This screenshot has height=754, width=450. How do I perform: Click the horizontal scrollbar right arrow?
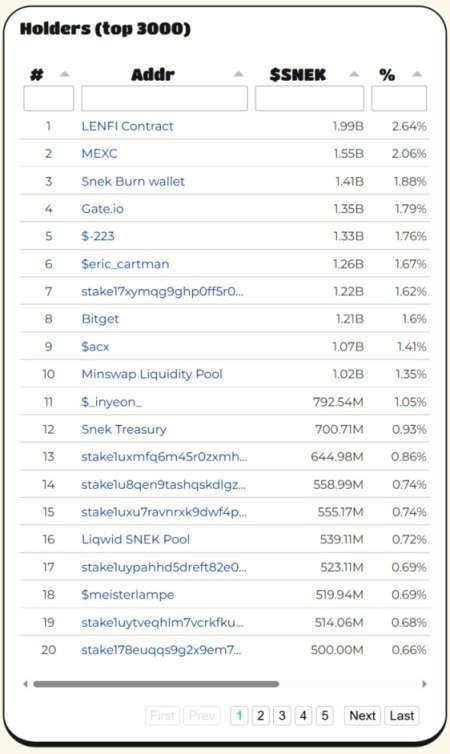click(x=424, y=684)
